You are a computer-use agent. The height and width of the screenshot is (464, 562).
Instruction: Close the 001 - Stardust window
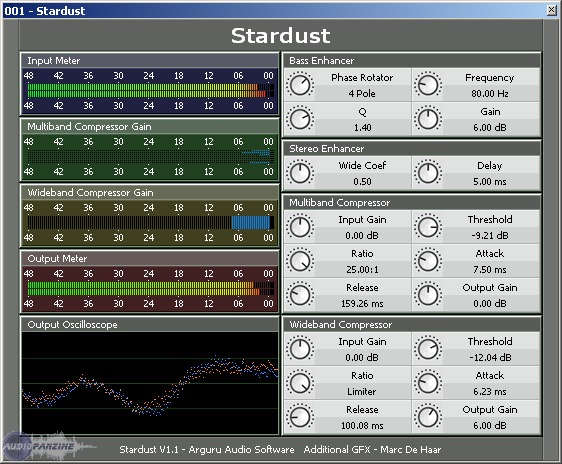coord(552,10)
